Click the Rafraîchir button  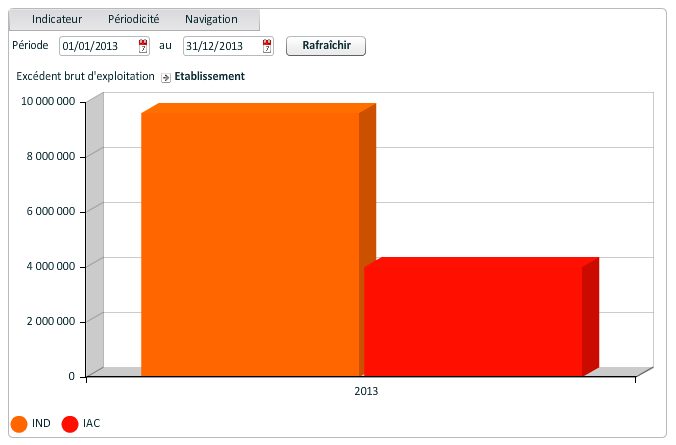[x=326, y=46]
